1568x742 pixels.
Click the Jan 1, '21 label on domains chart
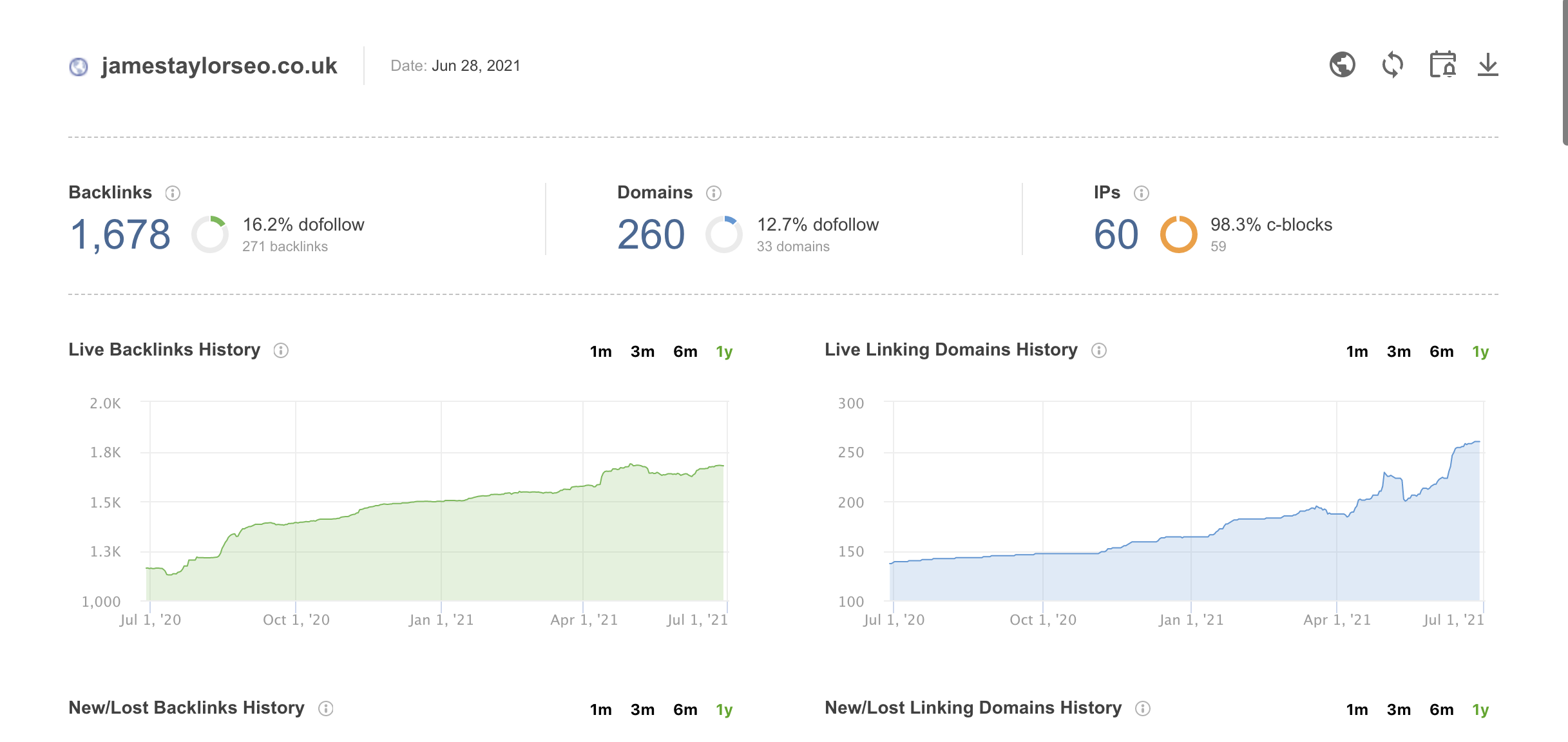pyautogui.click(x=1191, y=620)
